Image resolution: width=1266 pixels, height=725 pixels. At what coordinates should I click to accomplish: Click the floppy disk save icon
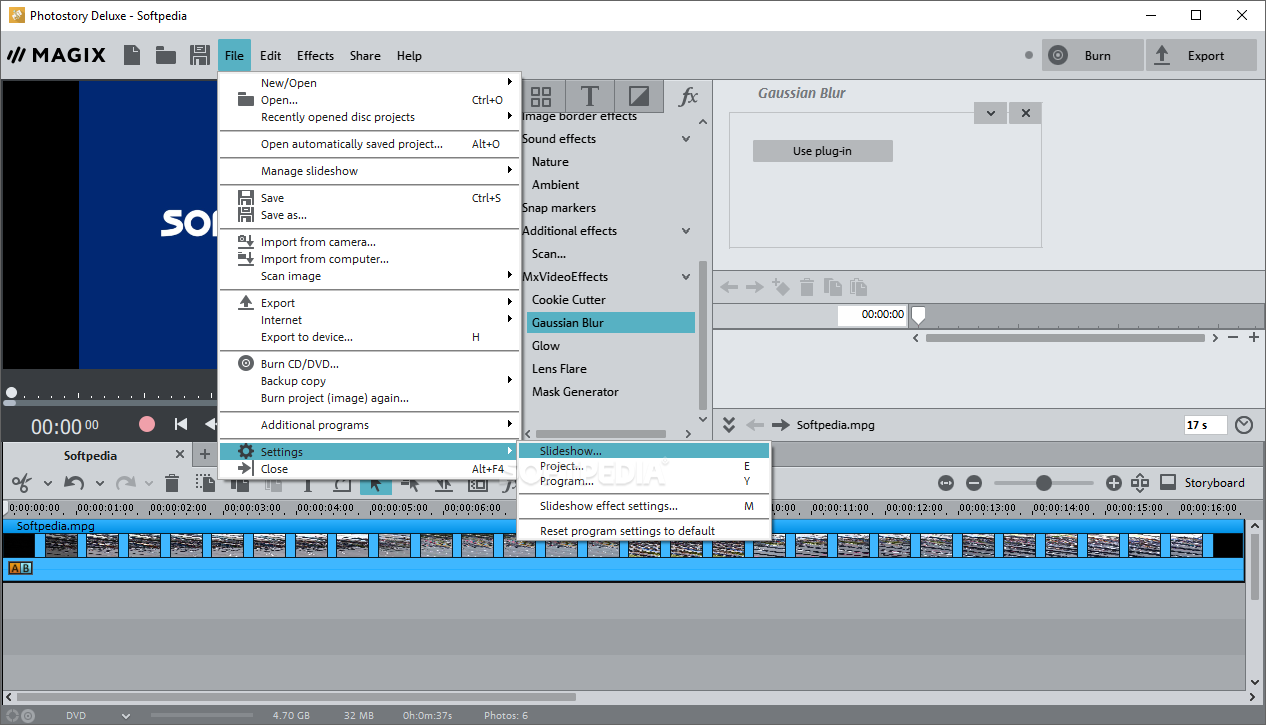point(200,55)
